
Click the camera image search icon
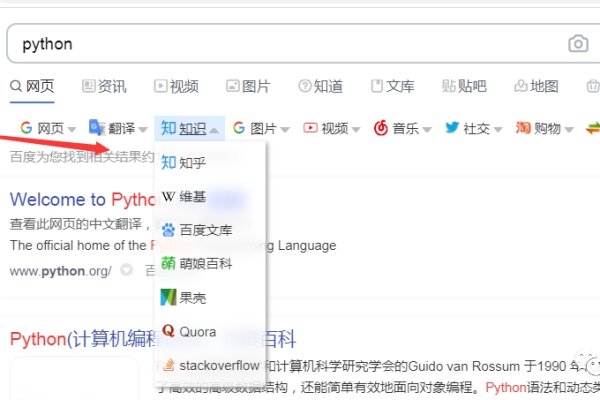[x=578, y=44]
